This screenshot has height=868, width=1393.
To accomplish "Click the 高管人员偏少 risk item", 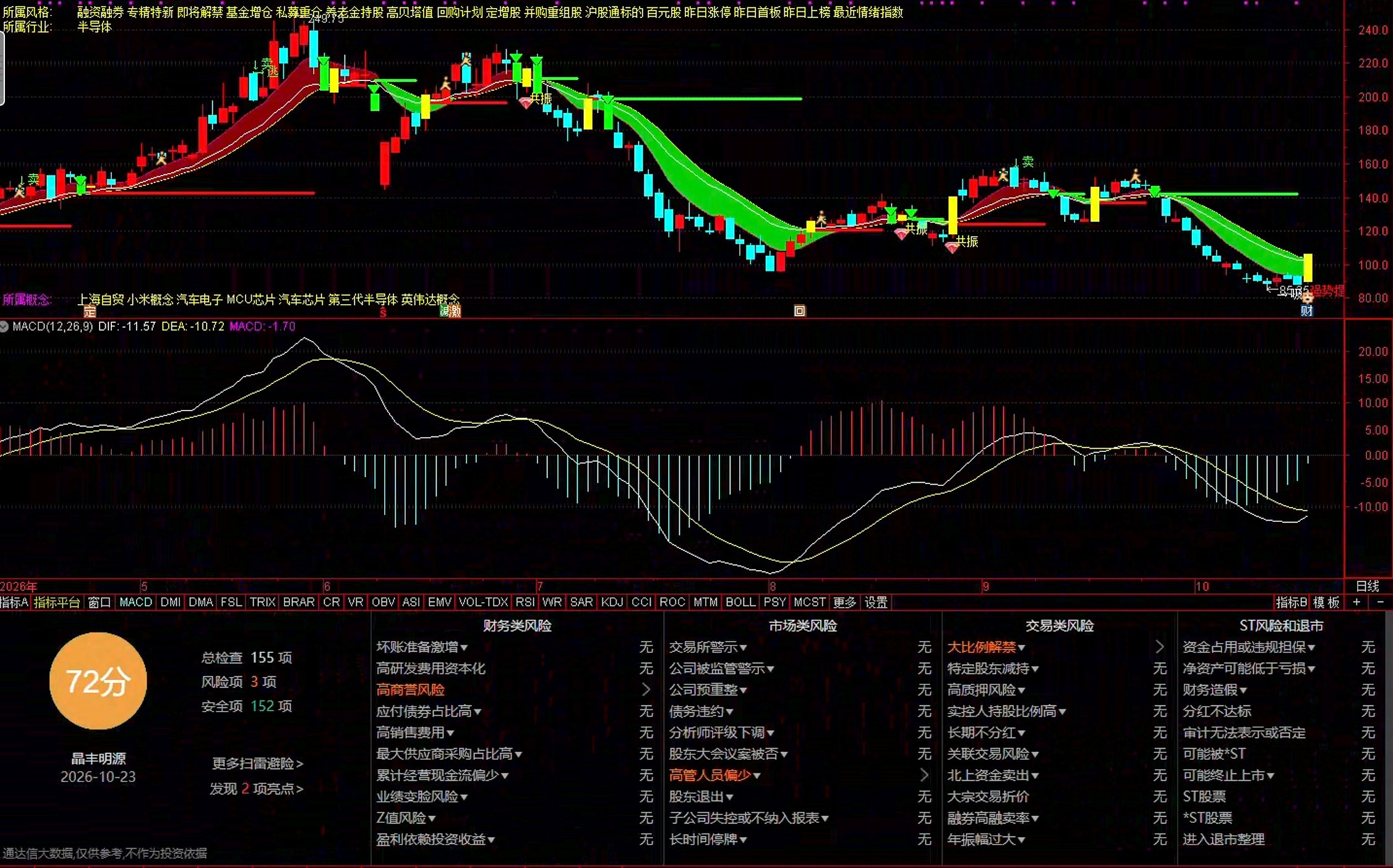I will tap(709, 775).
